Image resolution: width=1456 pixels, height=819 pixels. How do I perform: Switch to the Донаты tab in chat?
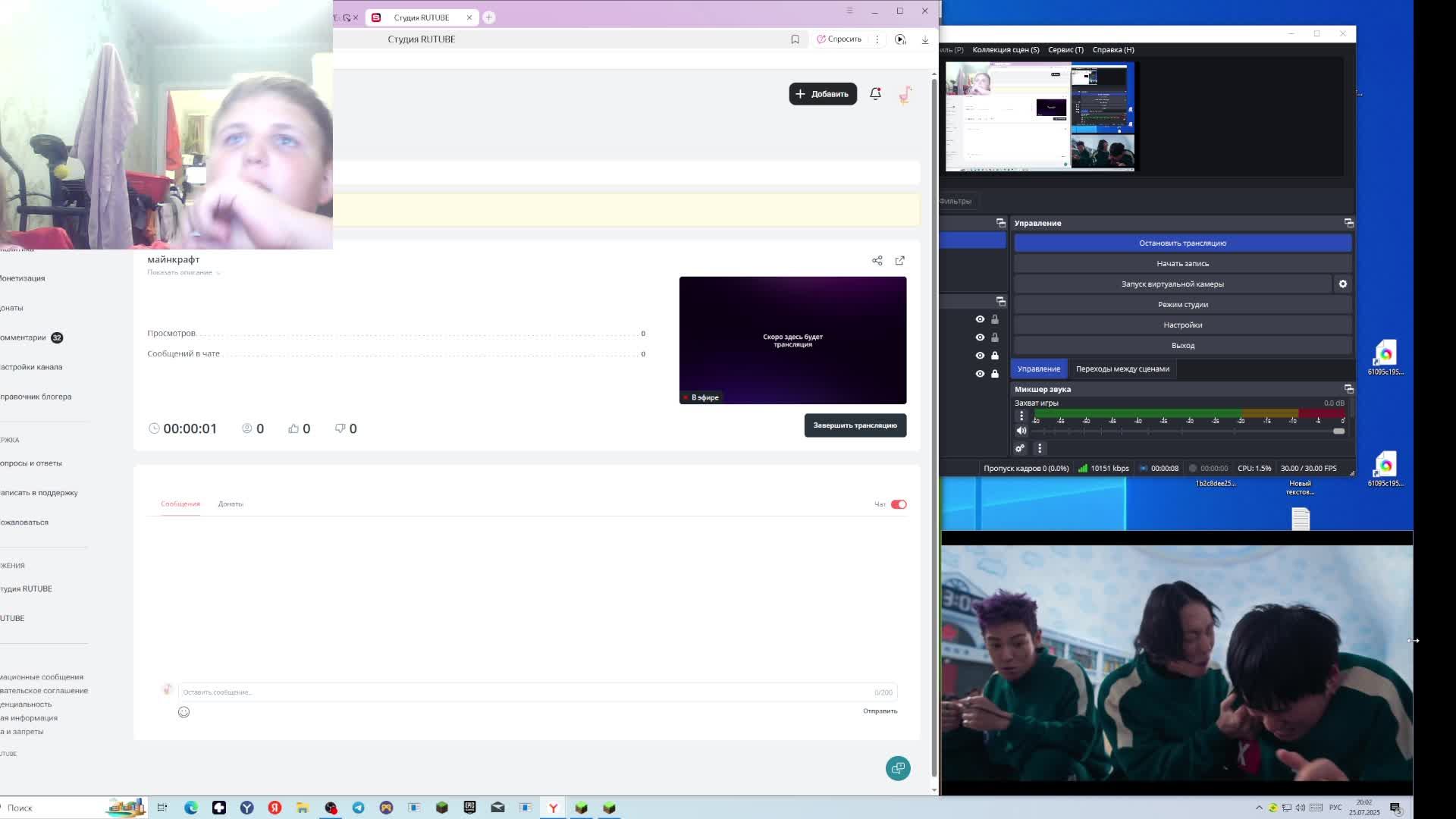click(231, 504)
